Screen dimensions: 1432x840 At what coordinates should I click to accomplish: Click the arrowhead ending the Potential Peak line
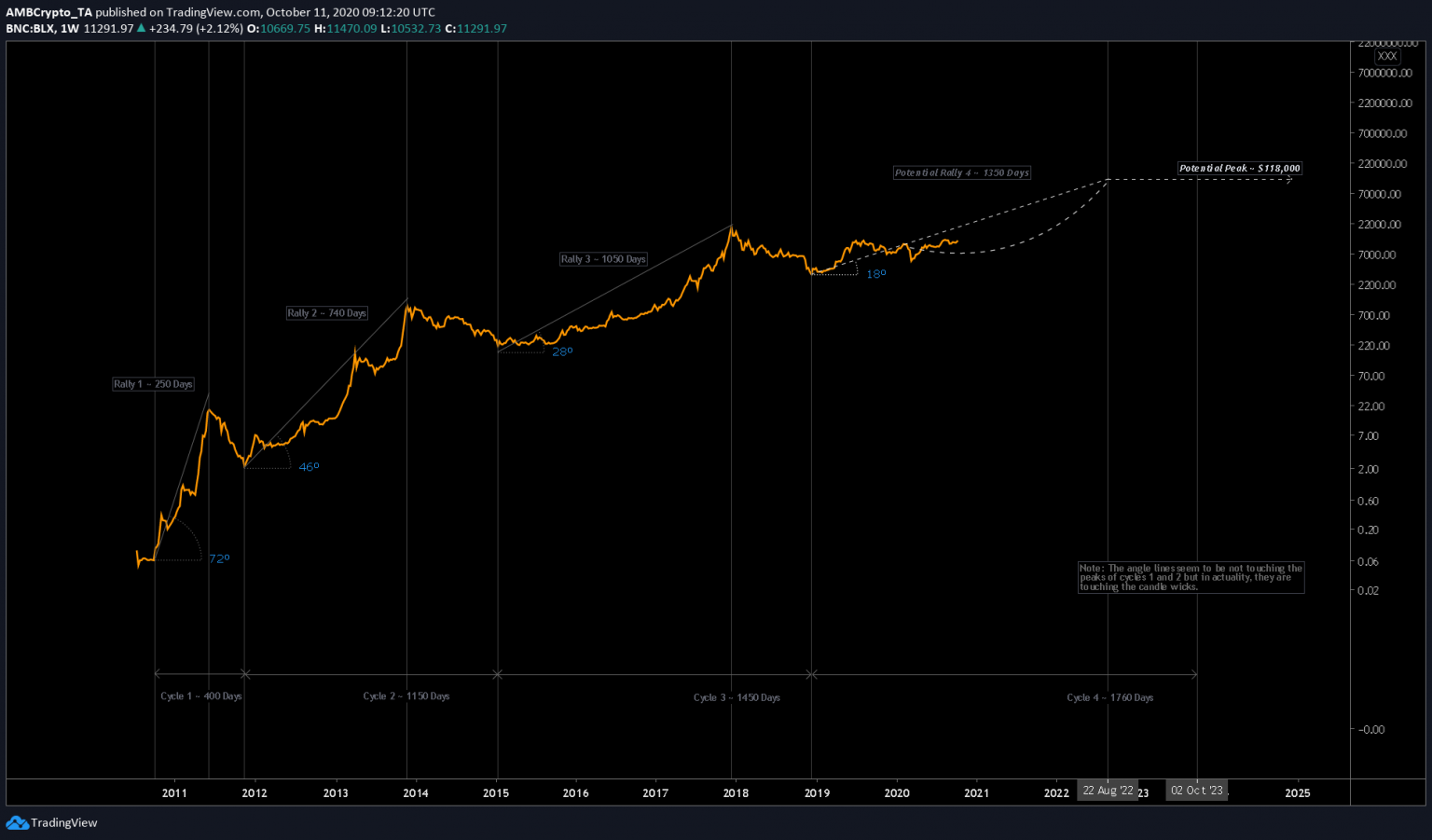pos(1289,179)
